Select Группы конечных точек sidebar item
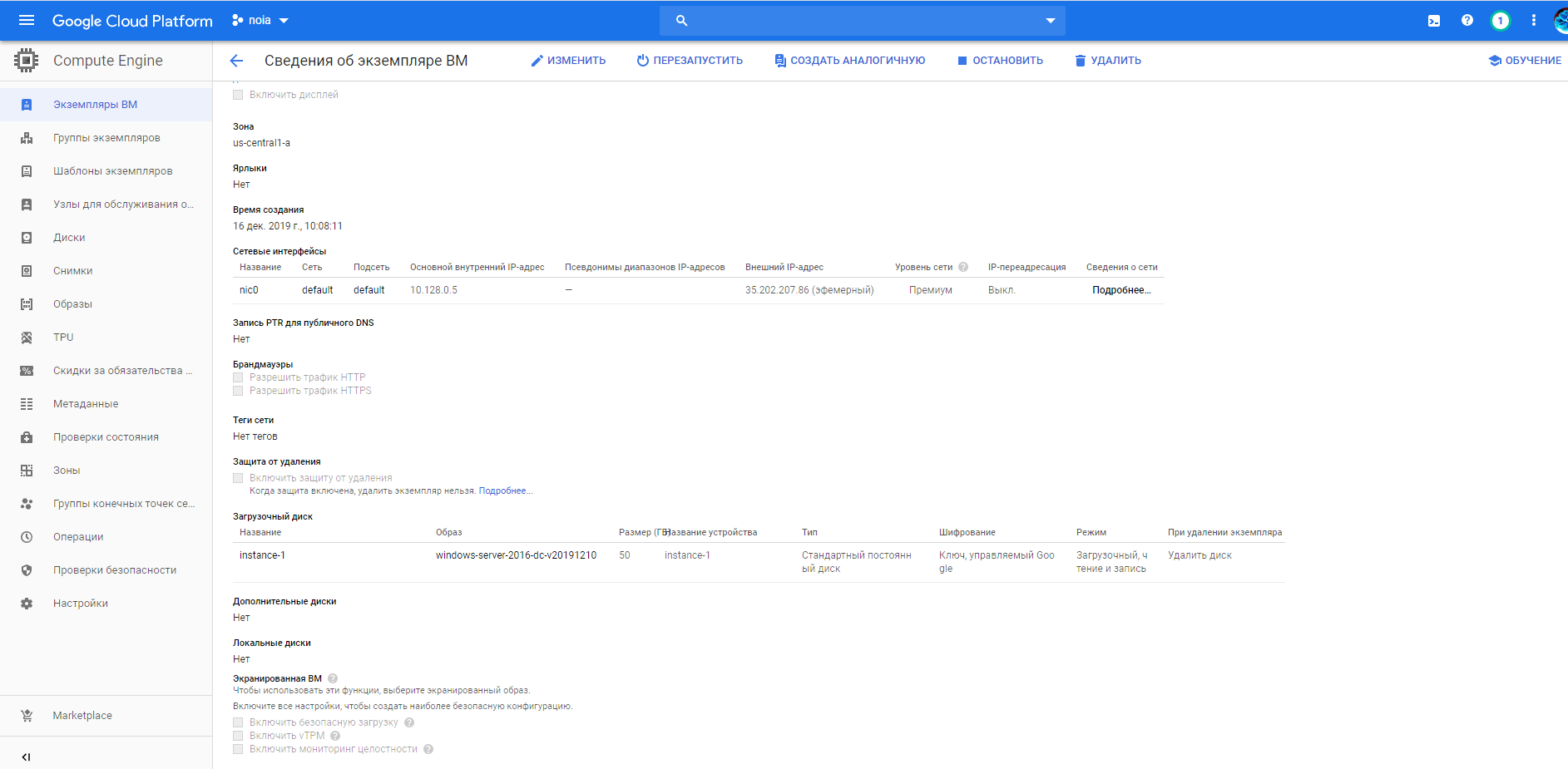Viewport: 1568px width, 769px height. tap(106, 504)
